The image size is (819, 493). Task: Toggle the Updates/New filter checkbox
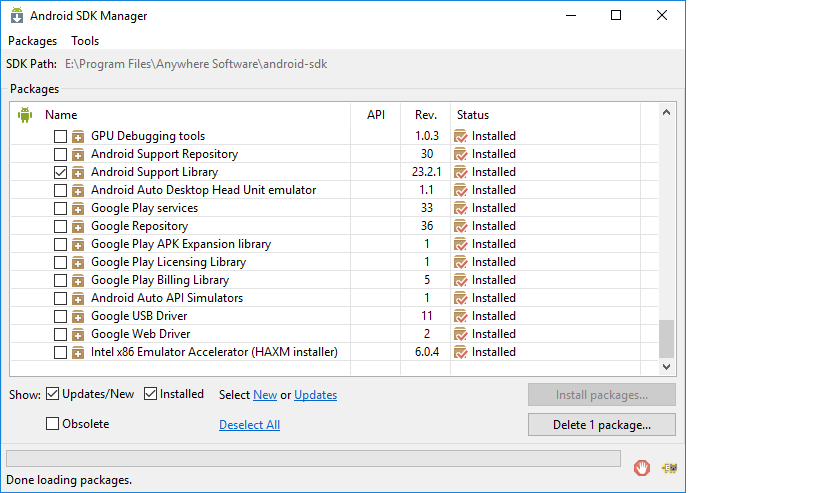coord(53,394)
